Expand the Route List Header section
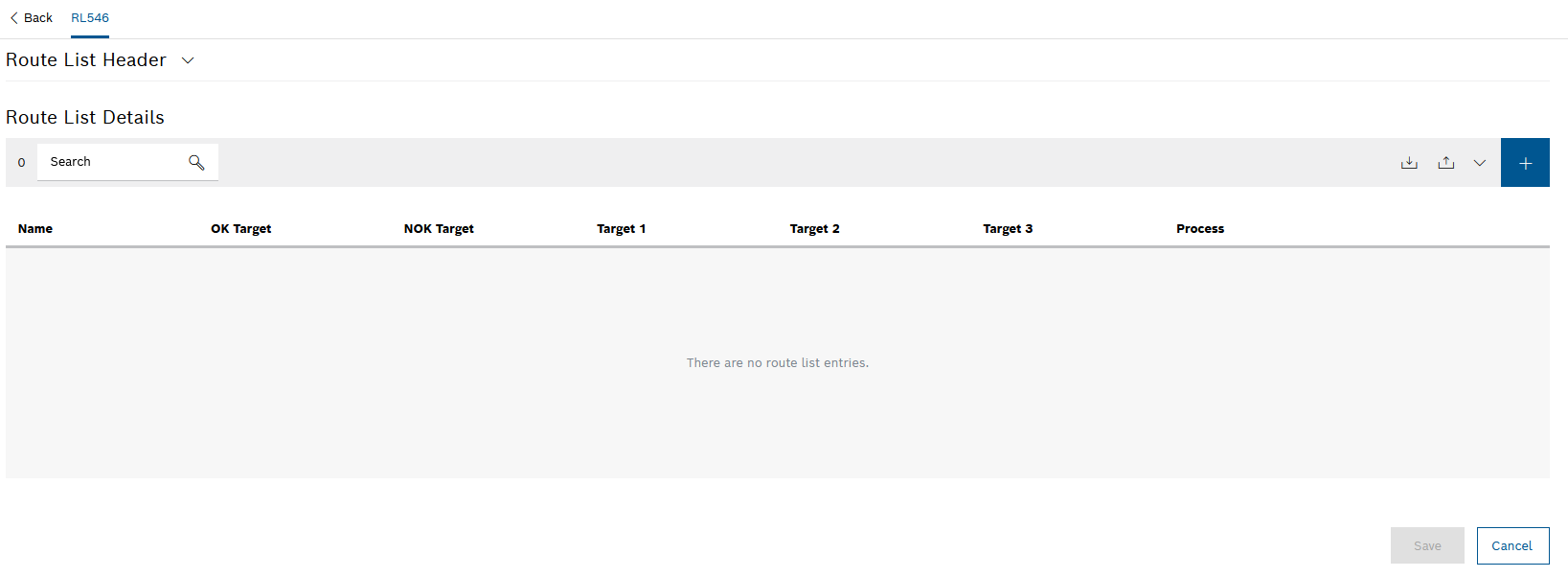This screenshot has width=1568, height=577. pyautogui.click(x=188, y=60)
